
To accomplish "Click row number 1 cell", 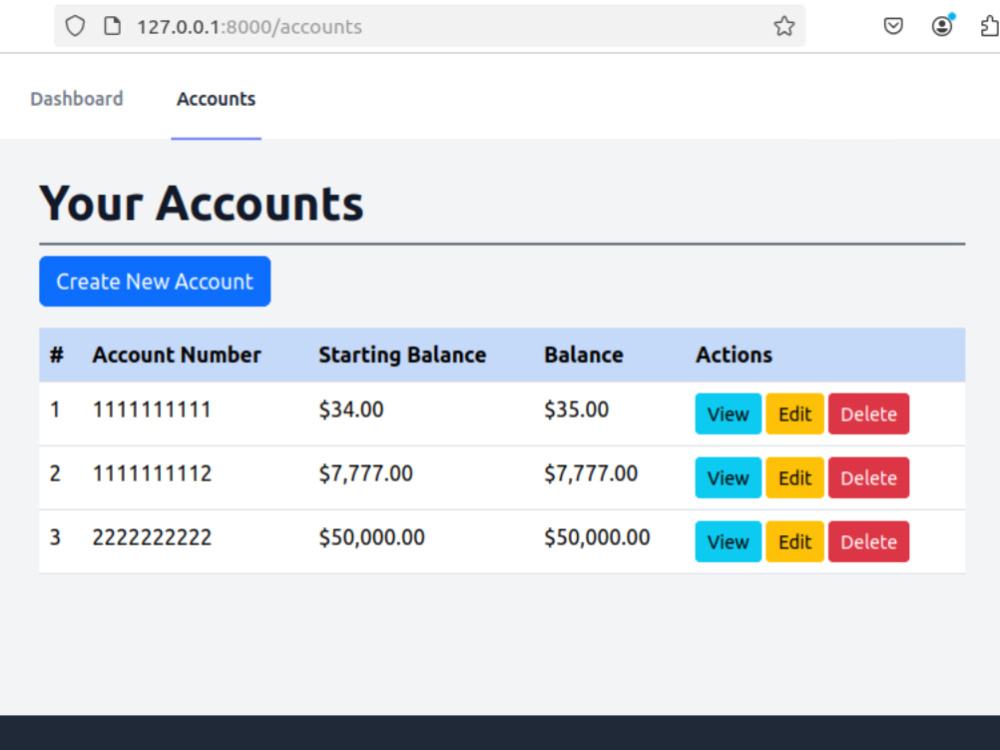I will pos(55,409).
